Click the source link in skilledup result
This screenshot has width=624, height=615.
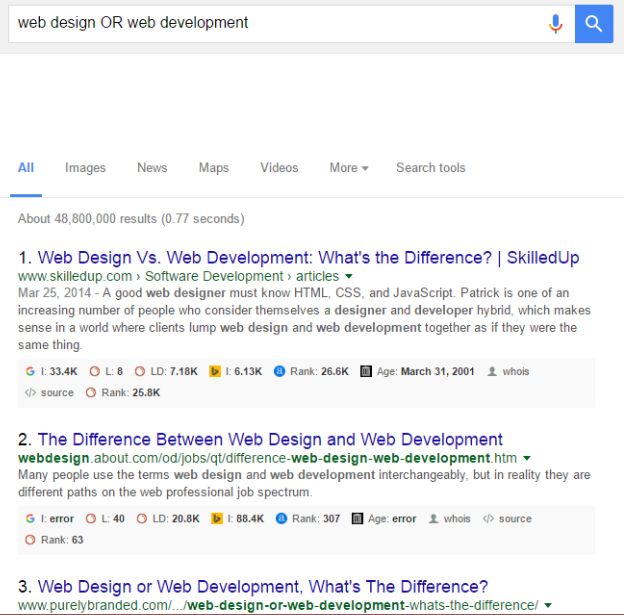pyautogui.click(x=57, y=392)
